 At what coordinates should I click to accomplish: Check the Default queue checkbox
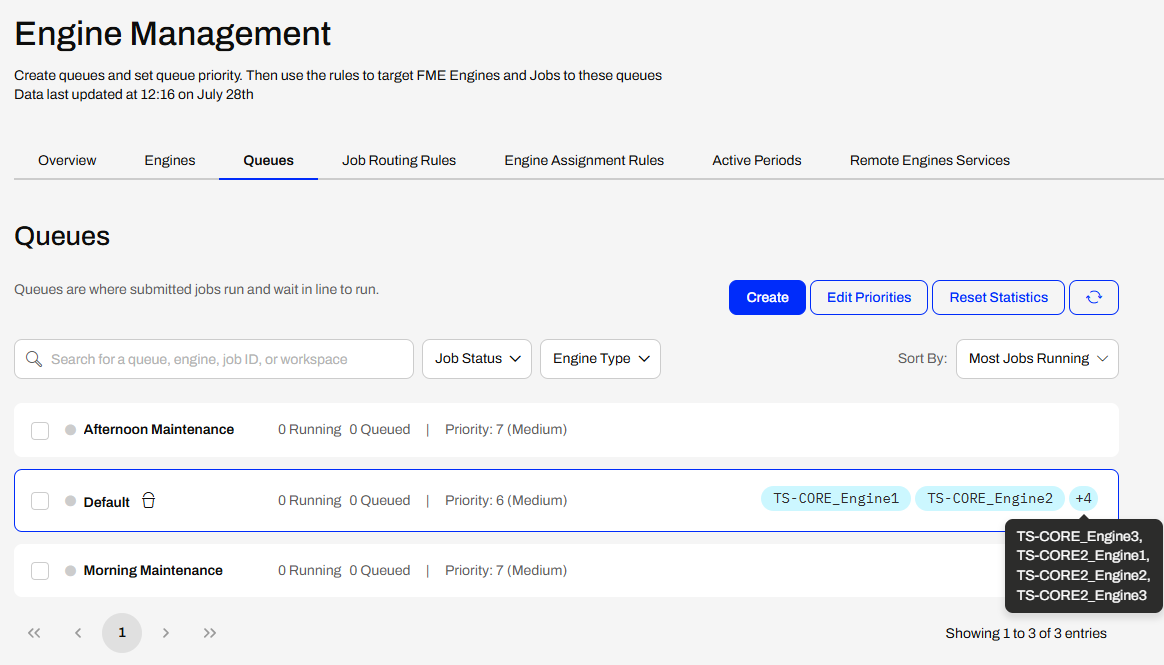40,501
